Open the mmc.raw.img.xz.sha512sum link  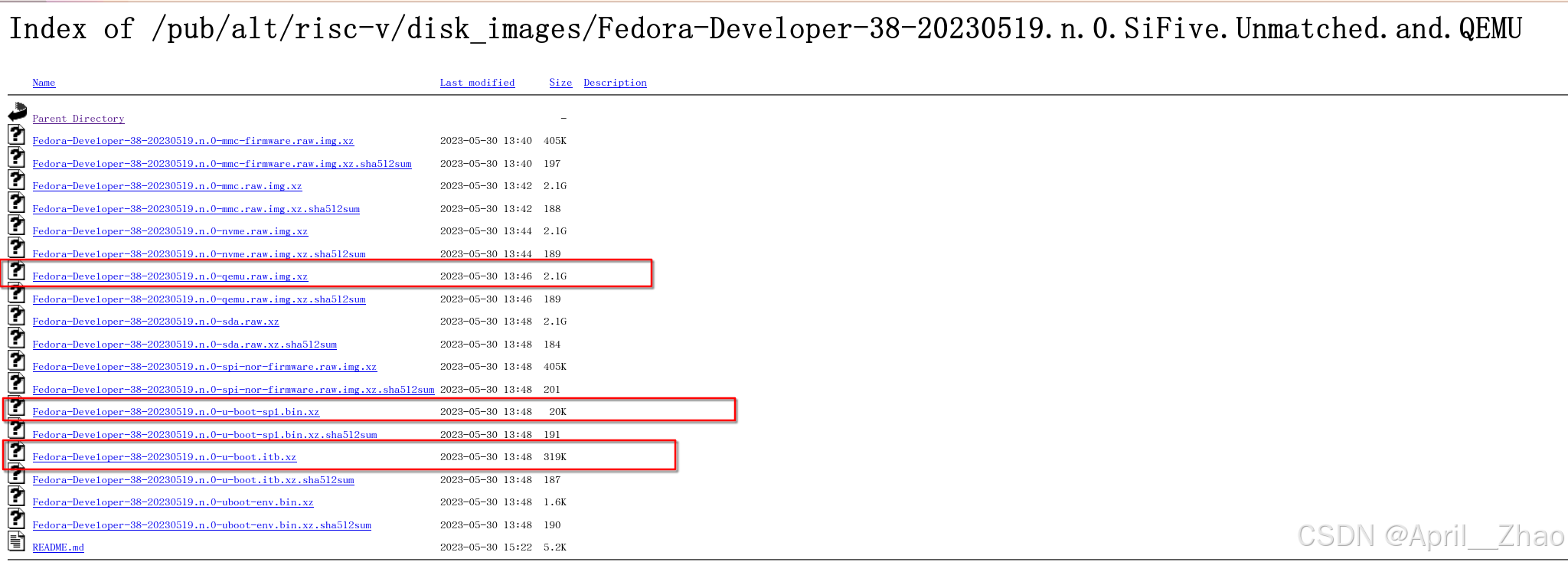(x=196, y=209)
